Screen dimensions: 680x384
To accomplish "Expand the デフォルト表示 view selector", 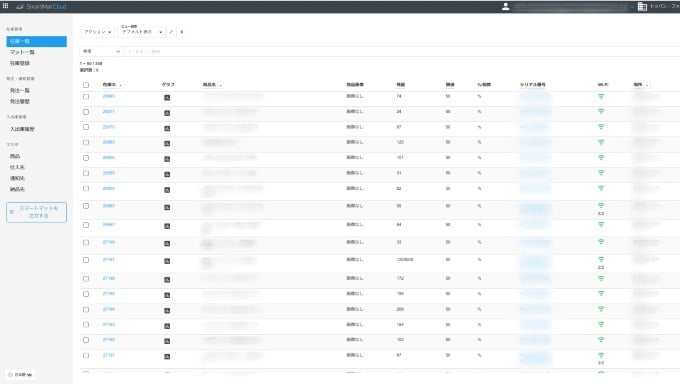I will pyautogui.click(x=141, y=32).
